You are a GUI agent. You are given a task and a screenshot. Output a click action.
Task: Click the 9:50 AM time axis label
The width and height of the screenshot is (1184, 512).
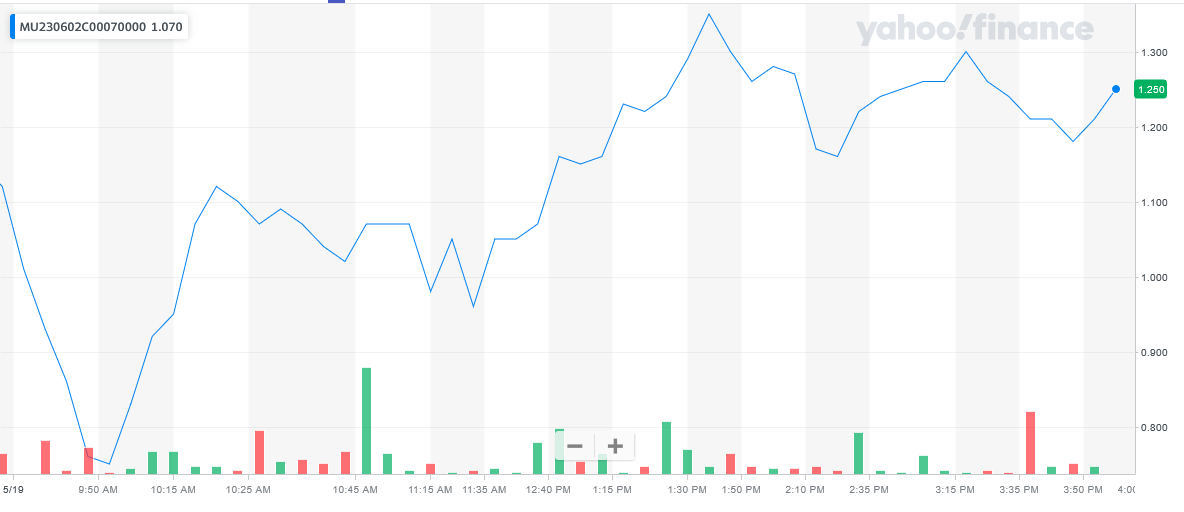[98, 490]
